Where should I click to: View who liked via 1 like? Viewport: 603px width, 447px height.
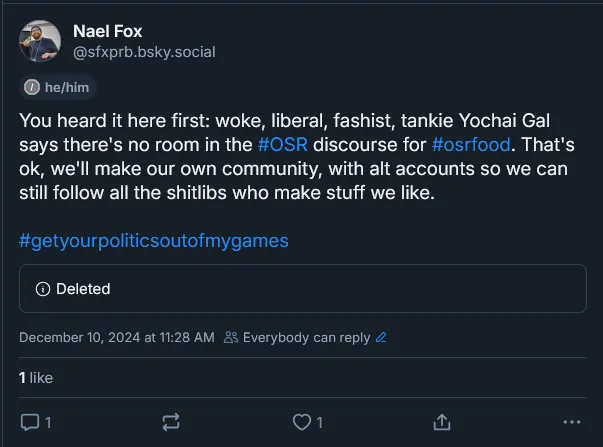(x=36, y=378)
